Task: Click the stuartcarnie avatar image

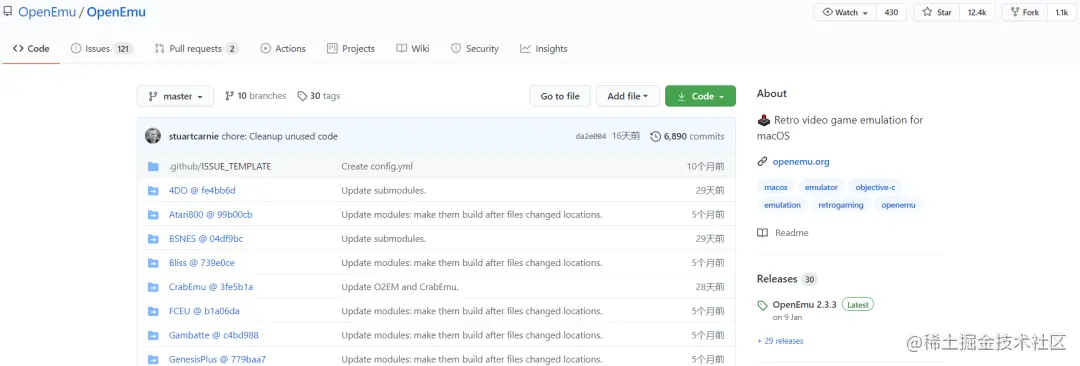Action: pos(153,136)
